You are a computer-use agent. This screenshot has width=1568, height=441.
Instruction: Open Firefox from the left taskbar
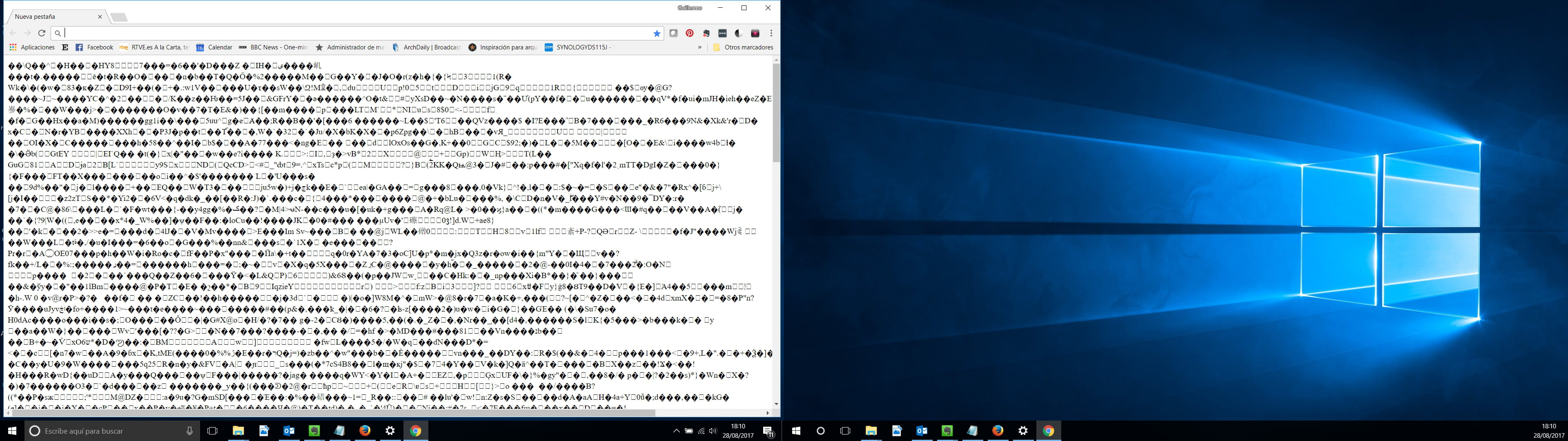pyautogui.click(x=365, y=431)
